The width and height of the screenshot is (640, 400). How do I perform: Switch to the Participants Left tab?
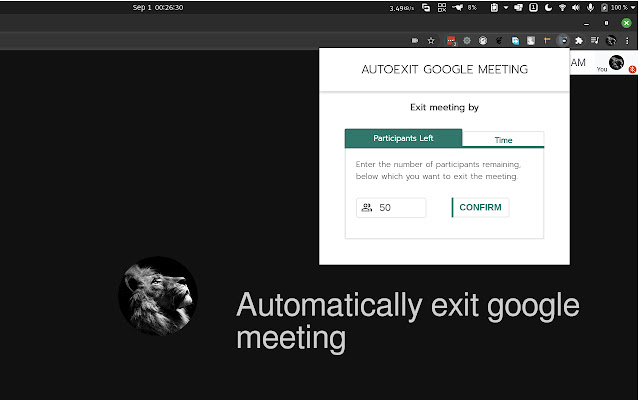point(403,138)
